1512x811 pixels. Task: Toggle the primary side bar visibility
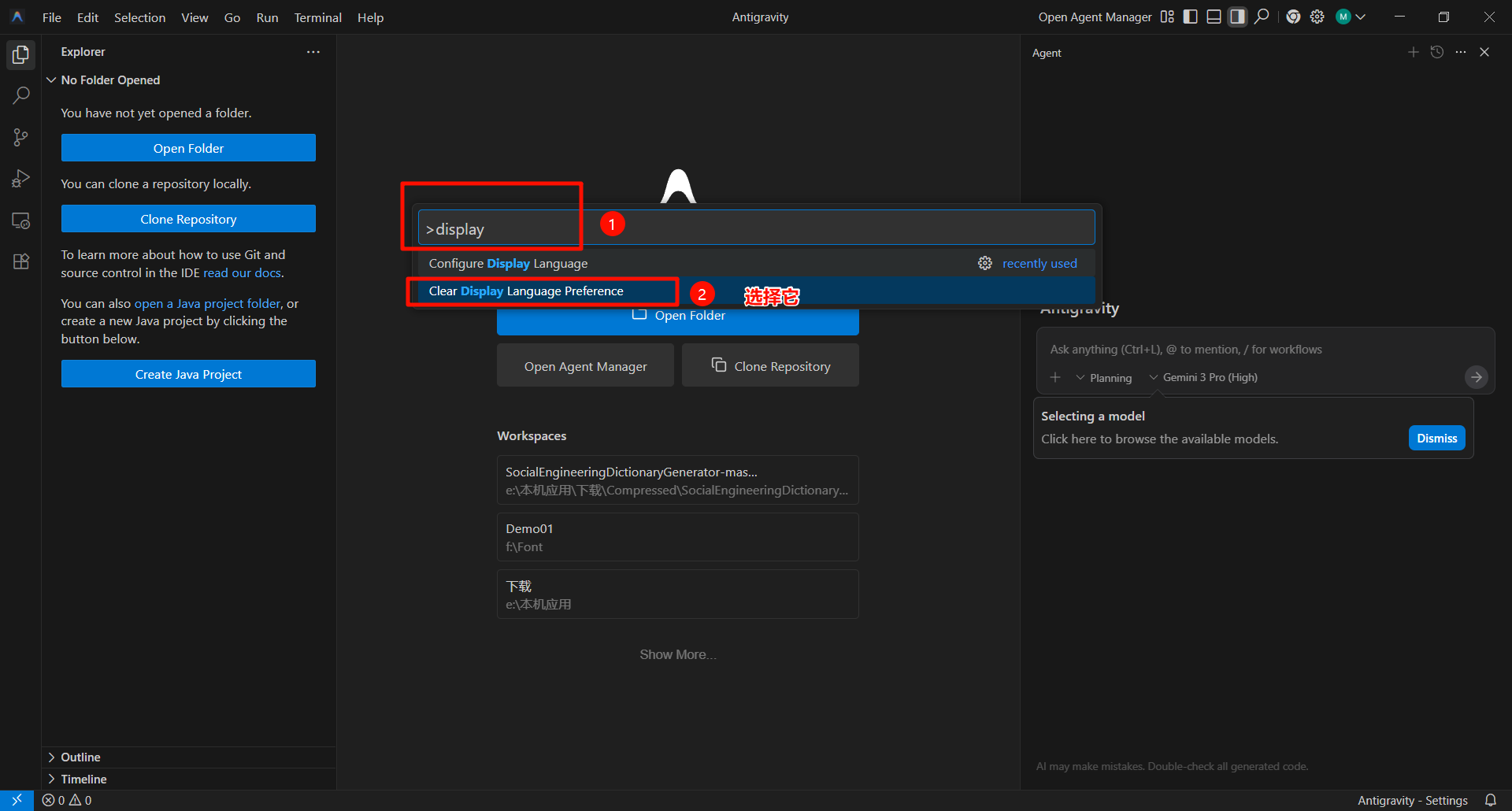pyautogui.click(x=1191, y=17)
